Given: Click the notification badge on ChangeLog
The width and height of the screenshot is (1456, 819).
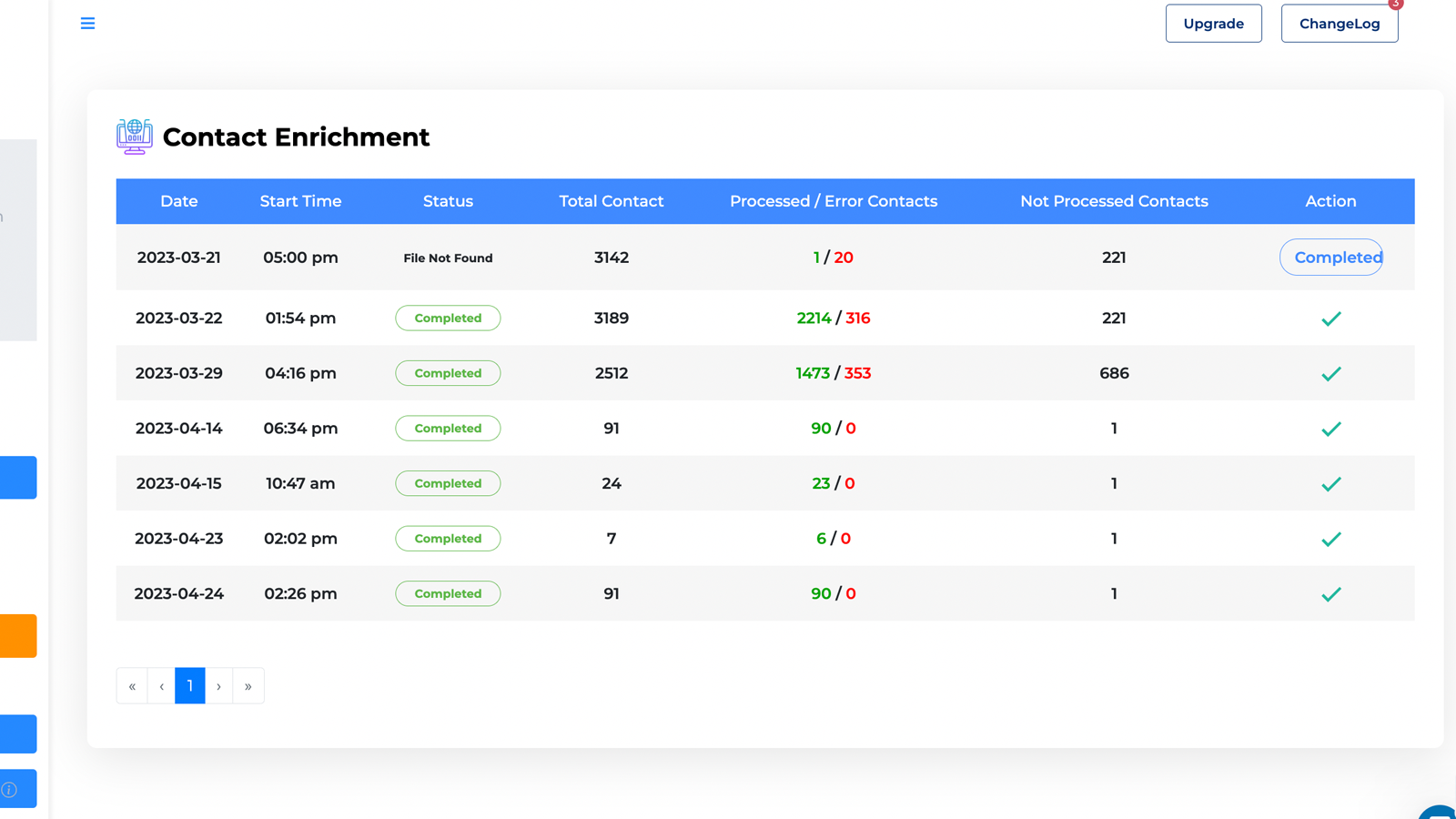Looking at the screenshot, I should [1394, 4].
